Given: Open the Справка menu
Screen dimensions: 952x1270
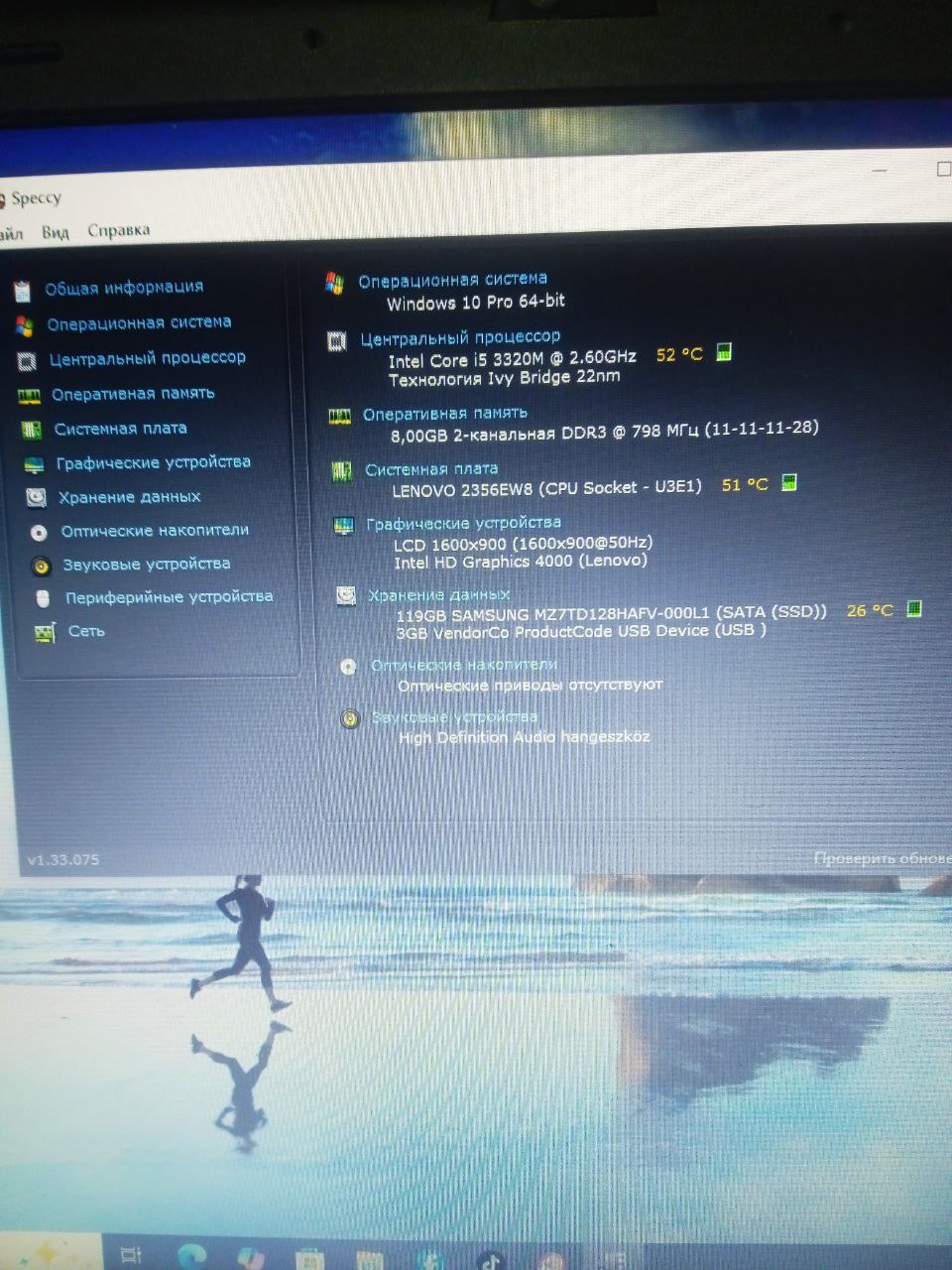Looking at the screenshot, I should (x=119, y=230).
